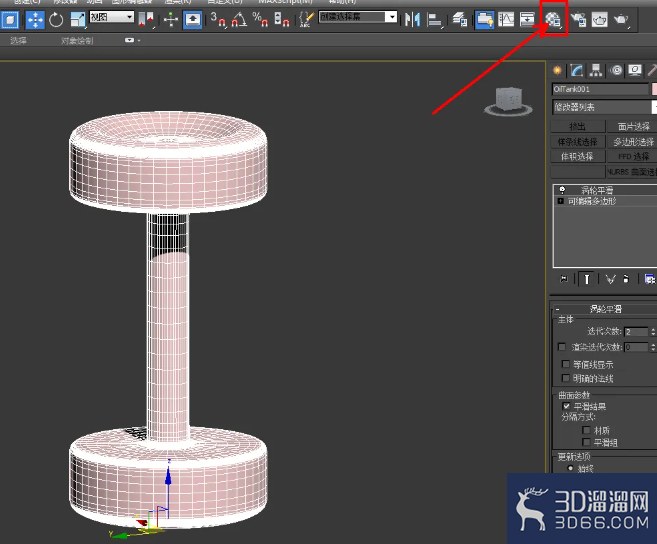Toggle the Angle Snap icon
657x544 pixels.
coord(239,19)
